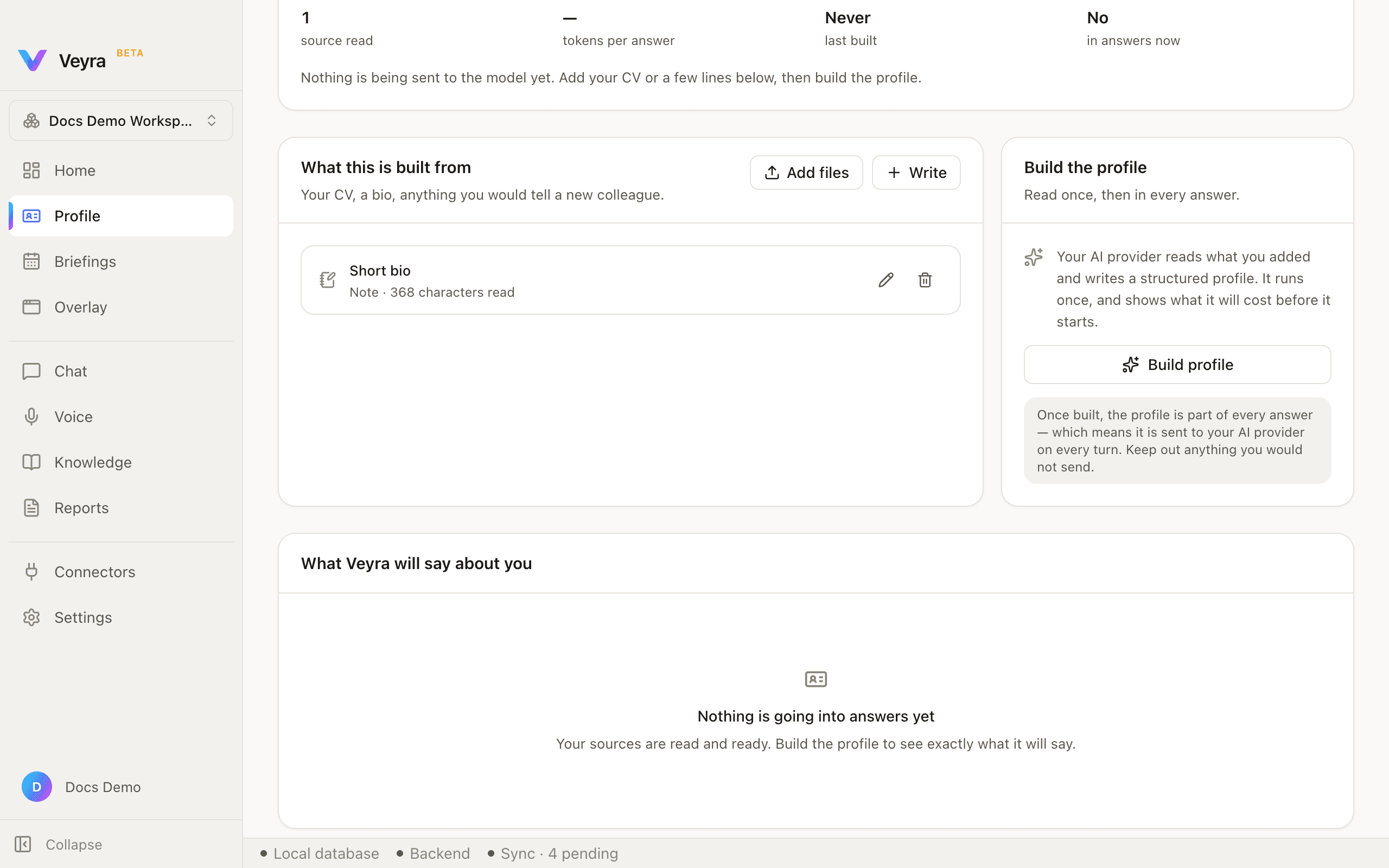Open Knowledge in the sidebar
This screenshot has height=868, width=1389.
click(121, 462)
